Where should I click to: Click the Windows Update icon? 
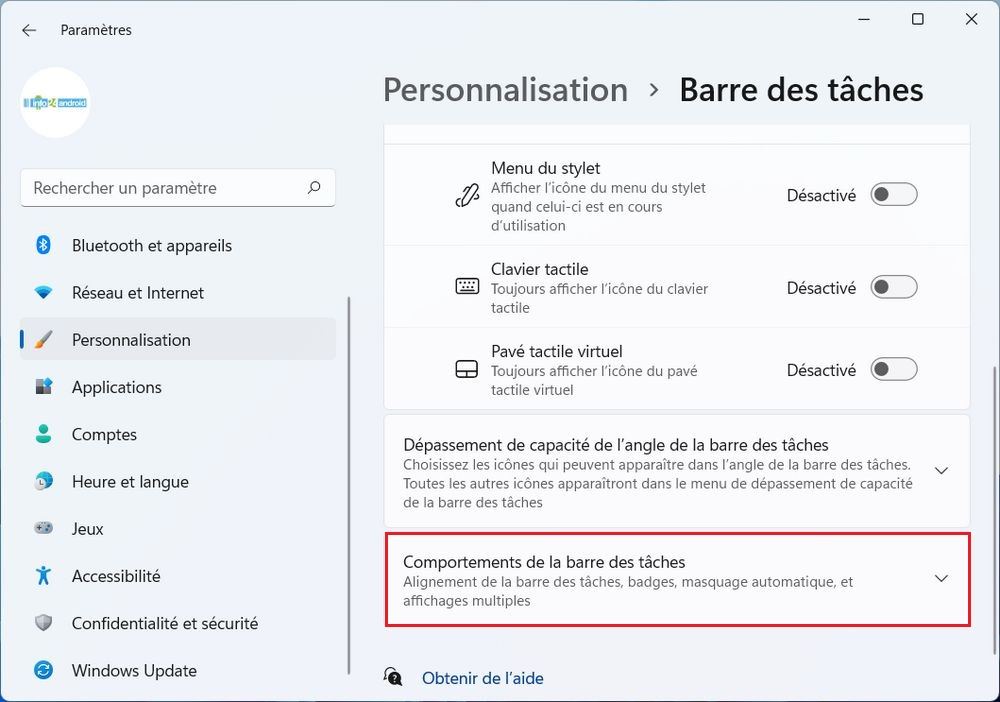click(43, 670)
